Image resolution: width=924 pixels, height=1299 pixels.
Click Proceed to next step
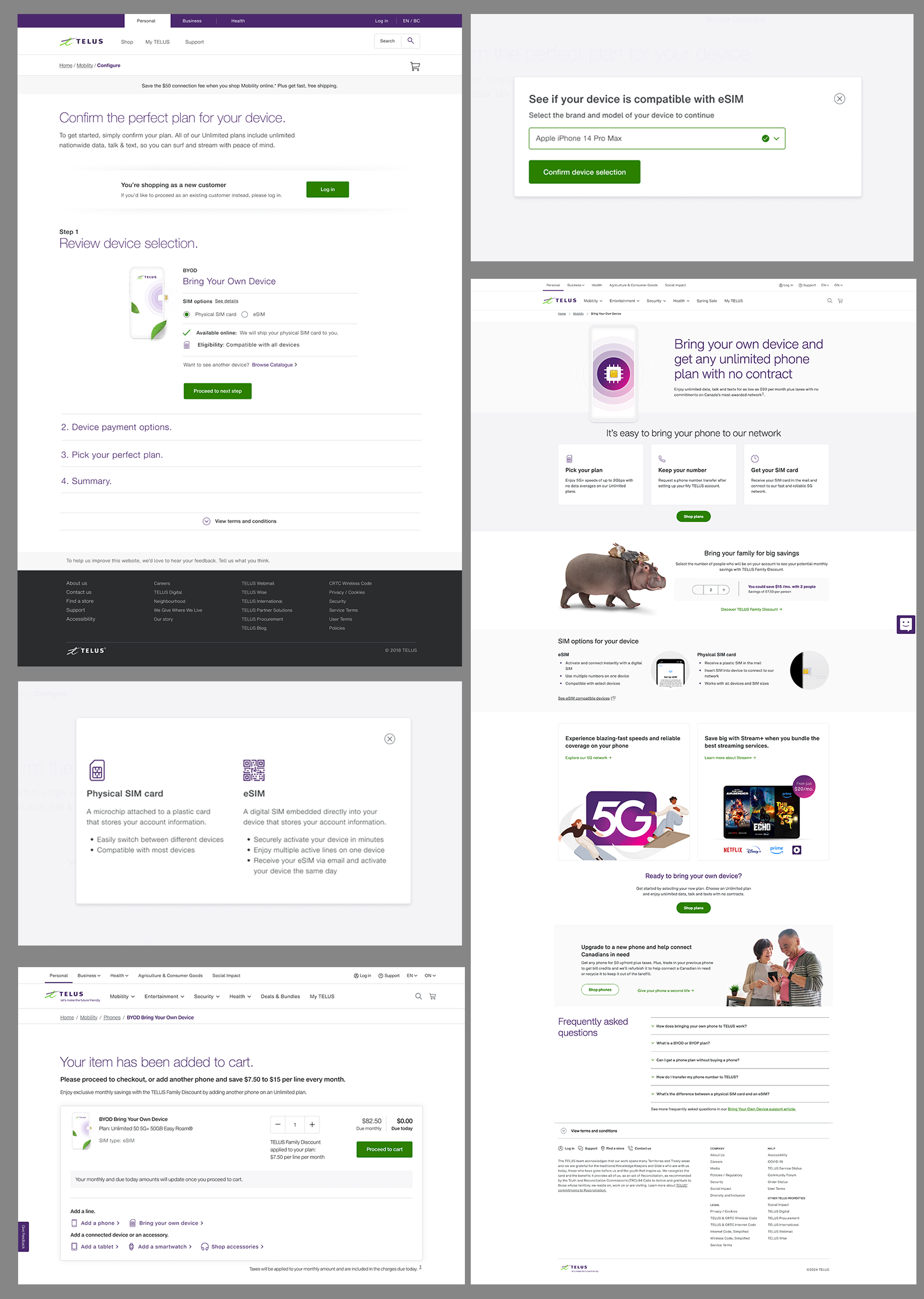click(218, 391)
